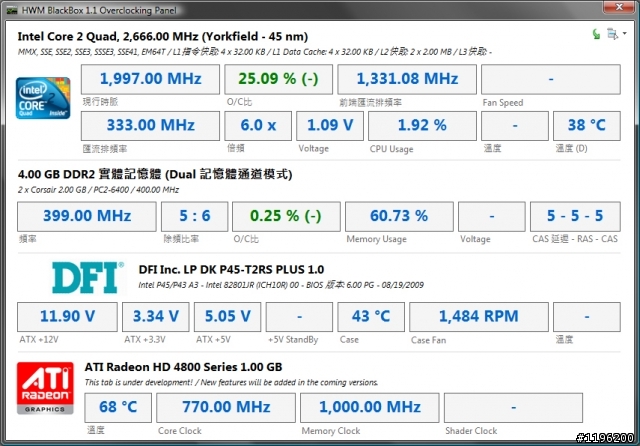640x446 pixels.
Task: Select the 6.0 x multiplier value
Action: [x=258, y=126]
